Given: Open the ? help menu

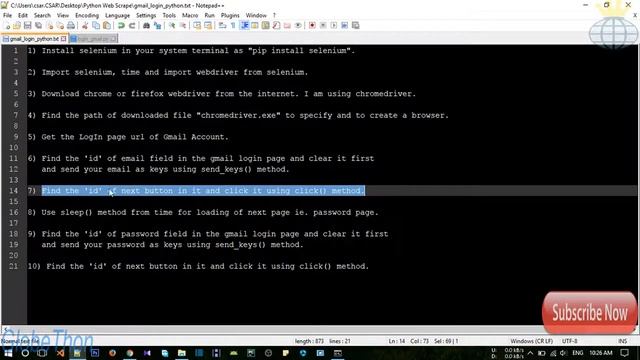Looking at the screenshot, I should coord(274,15).
